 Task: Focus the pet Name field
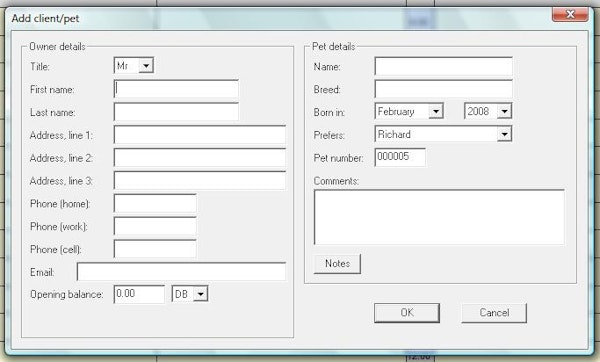pos(443,66)
